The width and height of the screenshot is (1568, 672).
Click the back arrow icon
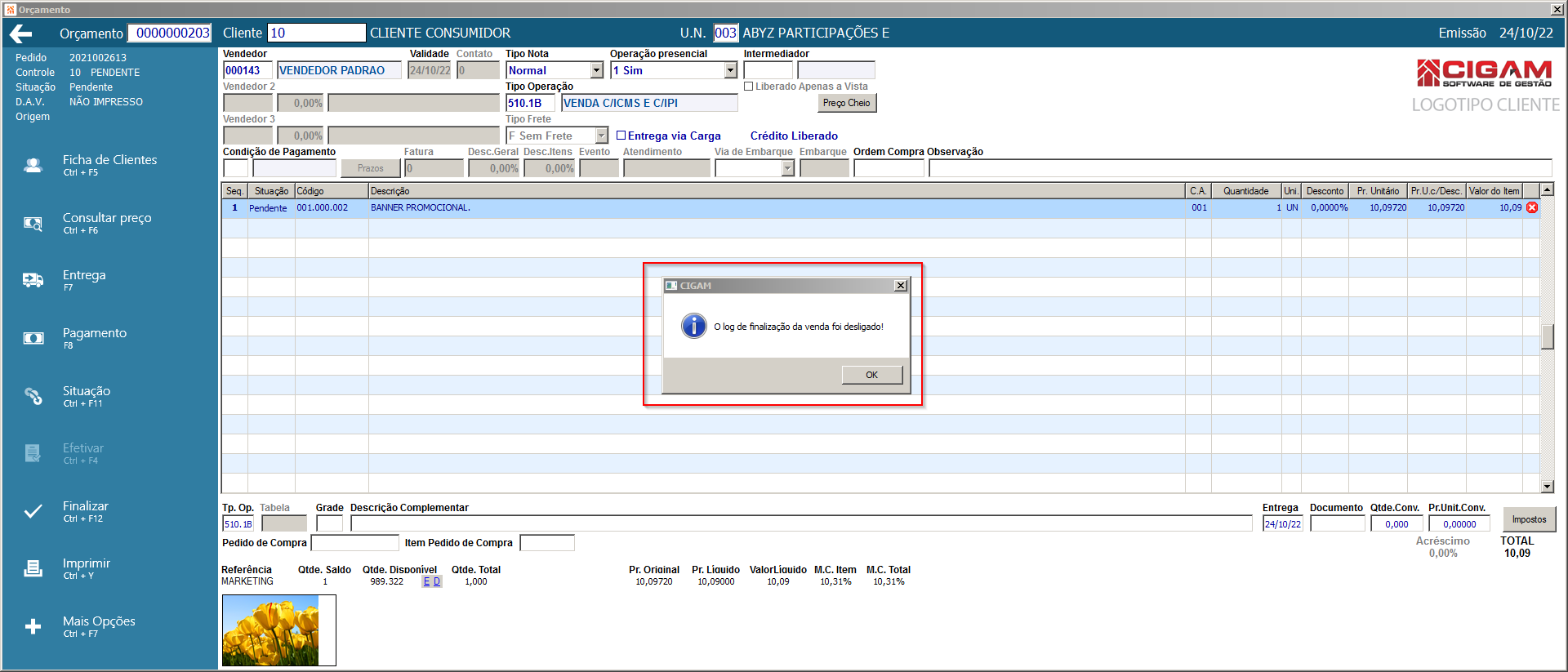tap(21, 33)
